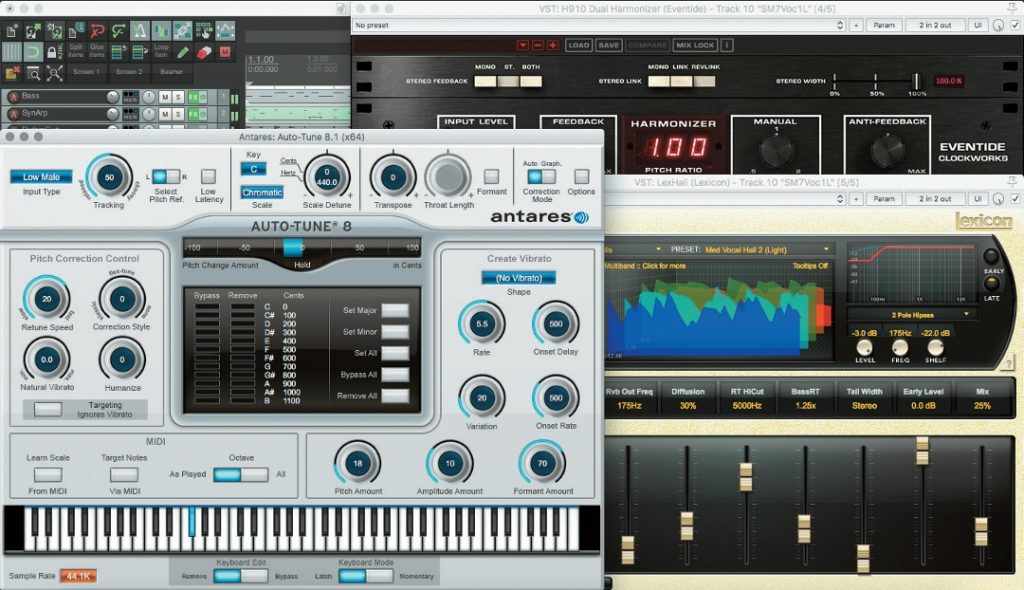
Task: Toggle Low Latency in Auto-Tune
Action: 208,176
